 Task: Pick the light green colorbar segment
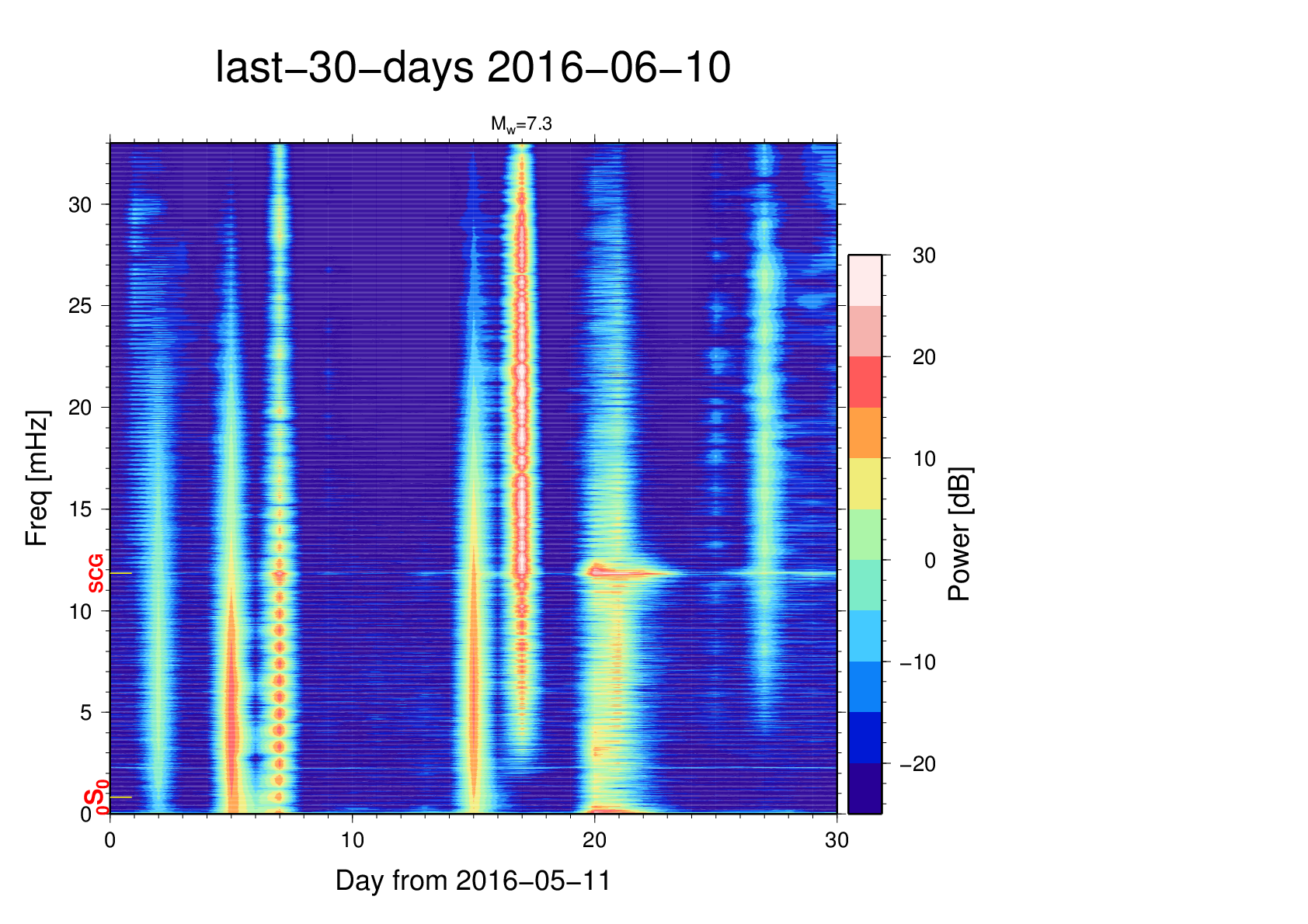864,534
